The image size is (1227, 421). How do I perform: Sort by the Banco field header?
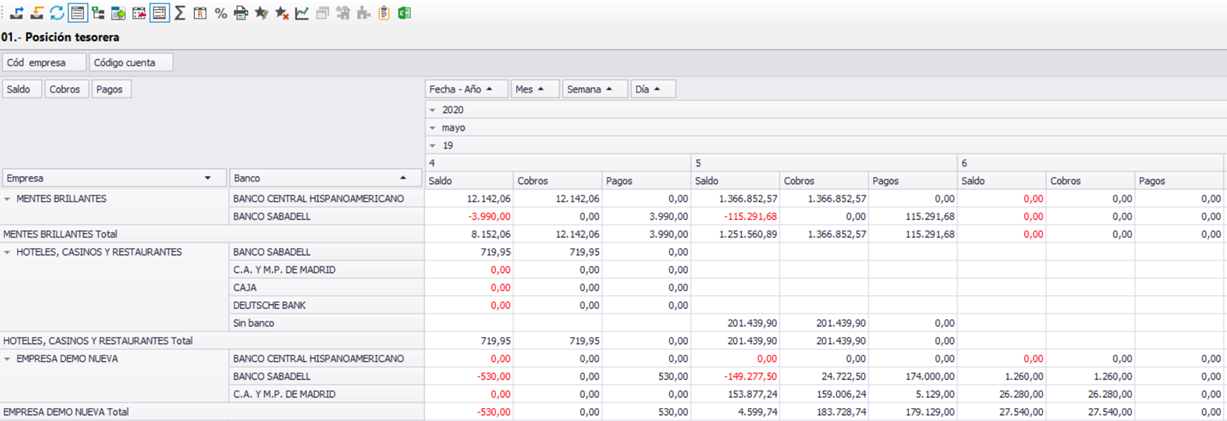(x=319, y=178)
